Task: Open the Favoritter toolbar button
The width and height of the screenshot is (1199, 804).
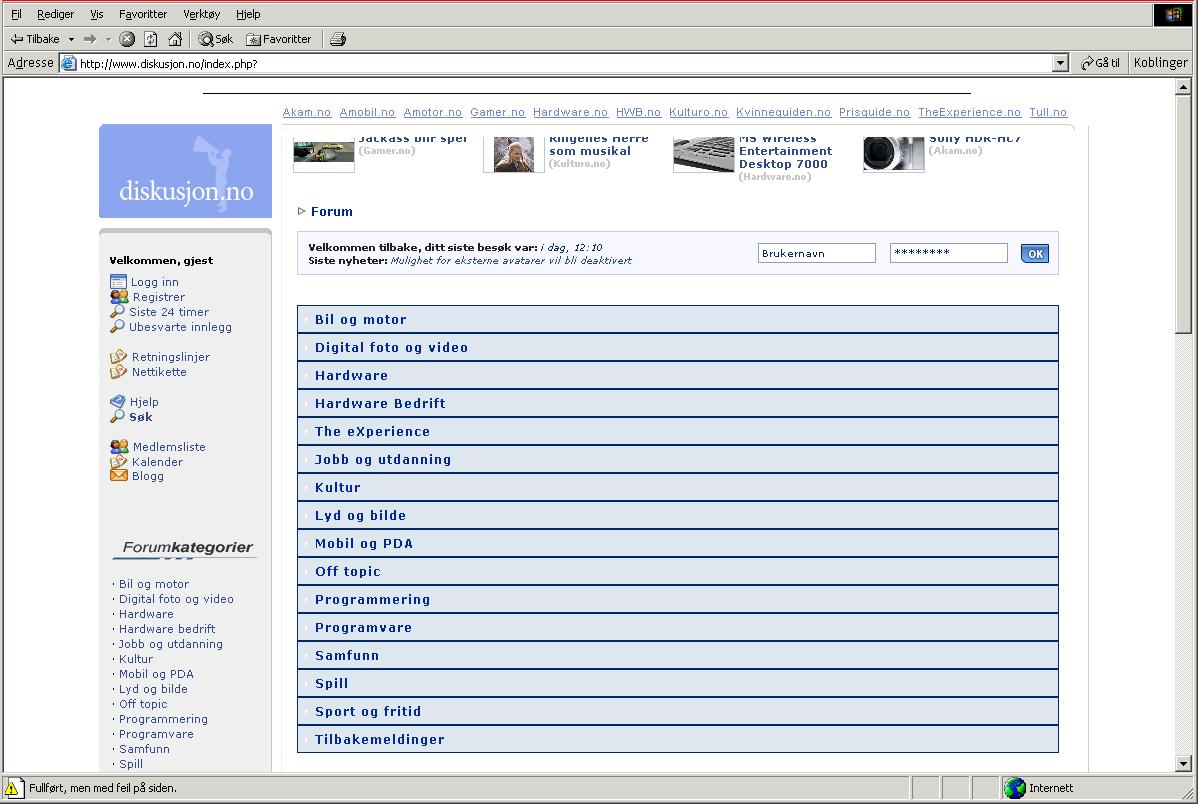Action: click(x=279, y=39)
